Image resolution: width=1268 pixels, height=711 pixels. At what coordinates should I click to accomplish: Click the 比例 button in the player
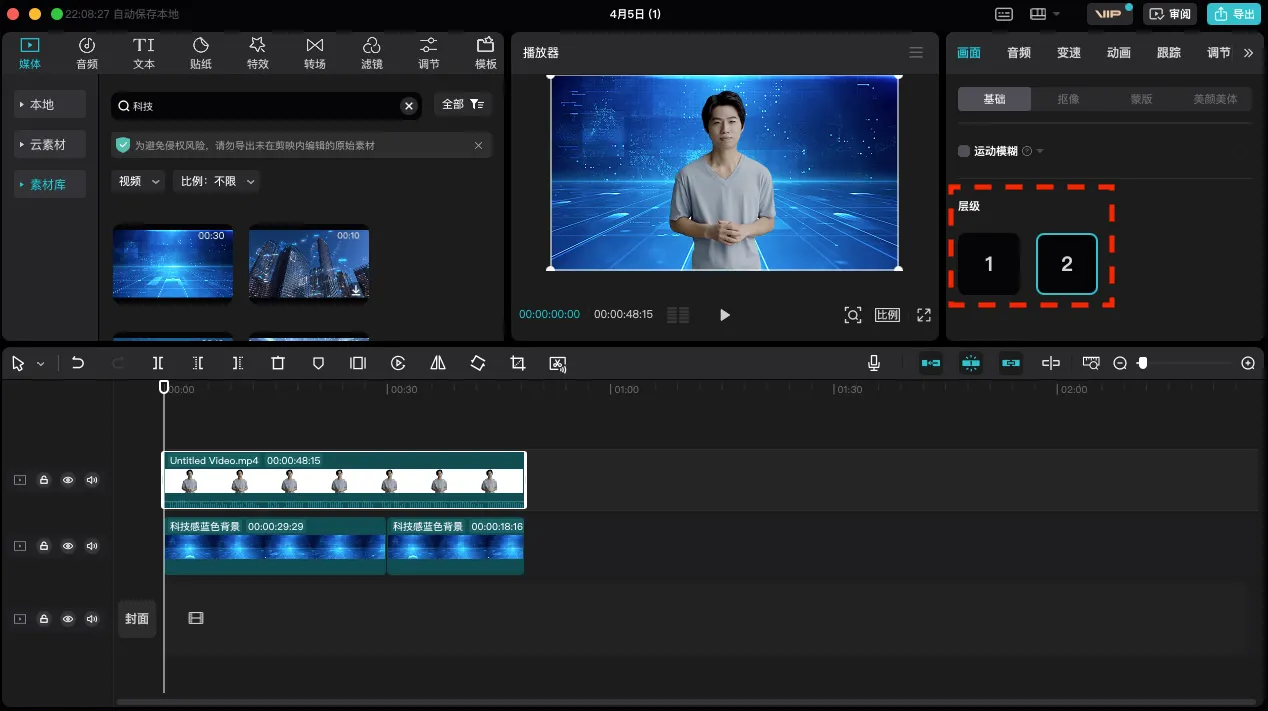tap(888, 315)
